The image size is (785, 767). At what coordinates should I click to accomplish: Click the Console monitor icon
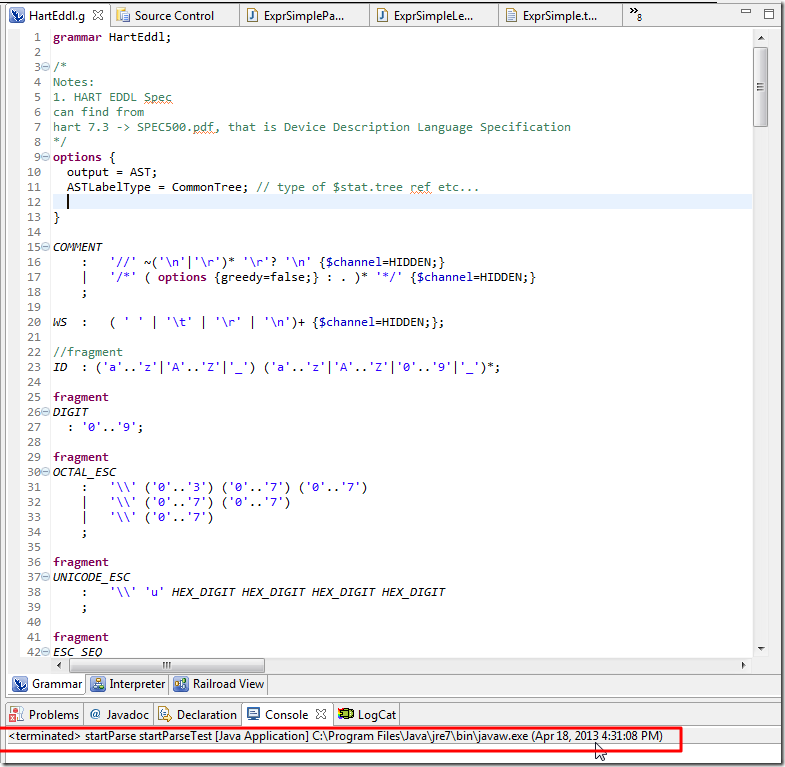(x=253, y=714)
